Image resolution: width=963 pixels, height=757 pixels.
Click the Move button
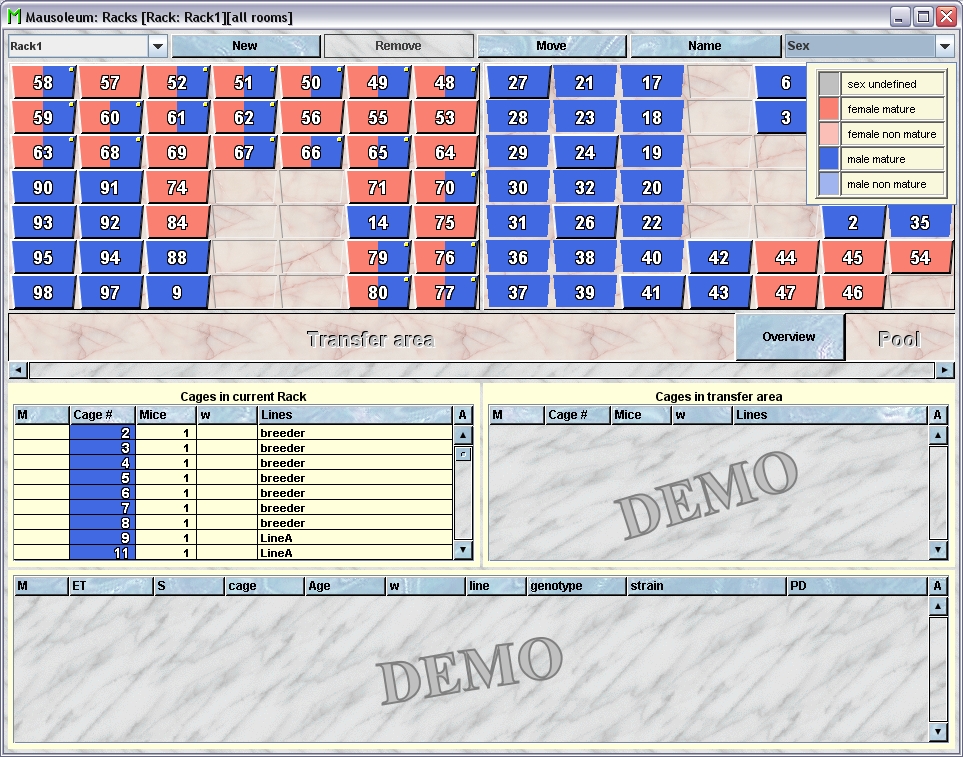point(551,46)
